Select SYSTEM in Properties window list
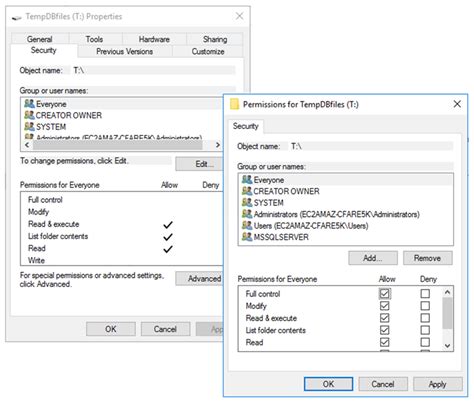 tap(122, 127)
